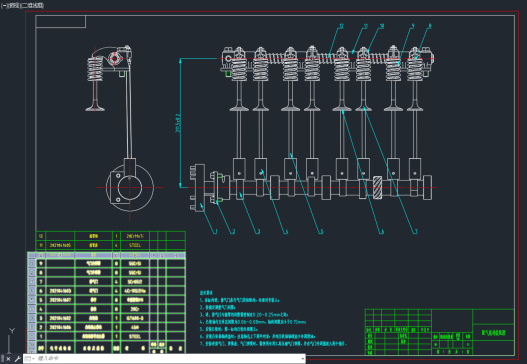Open the 俯视 view control menu
Screen dimensions: 527x364
(13, 5)
